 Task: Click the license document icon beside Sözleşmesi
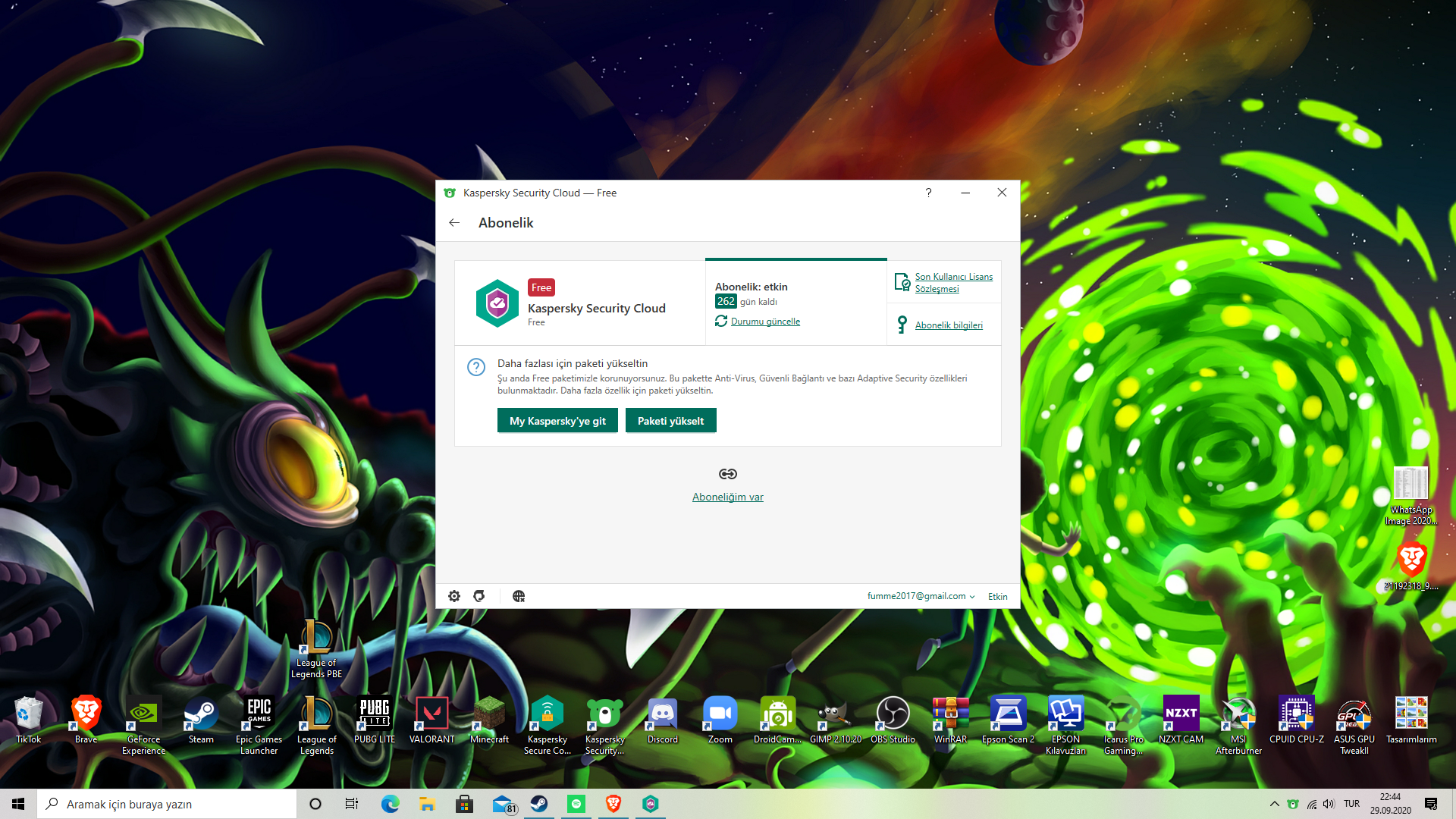(902, 282)
